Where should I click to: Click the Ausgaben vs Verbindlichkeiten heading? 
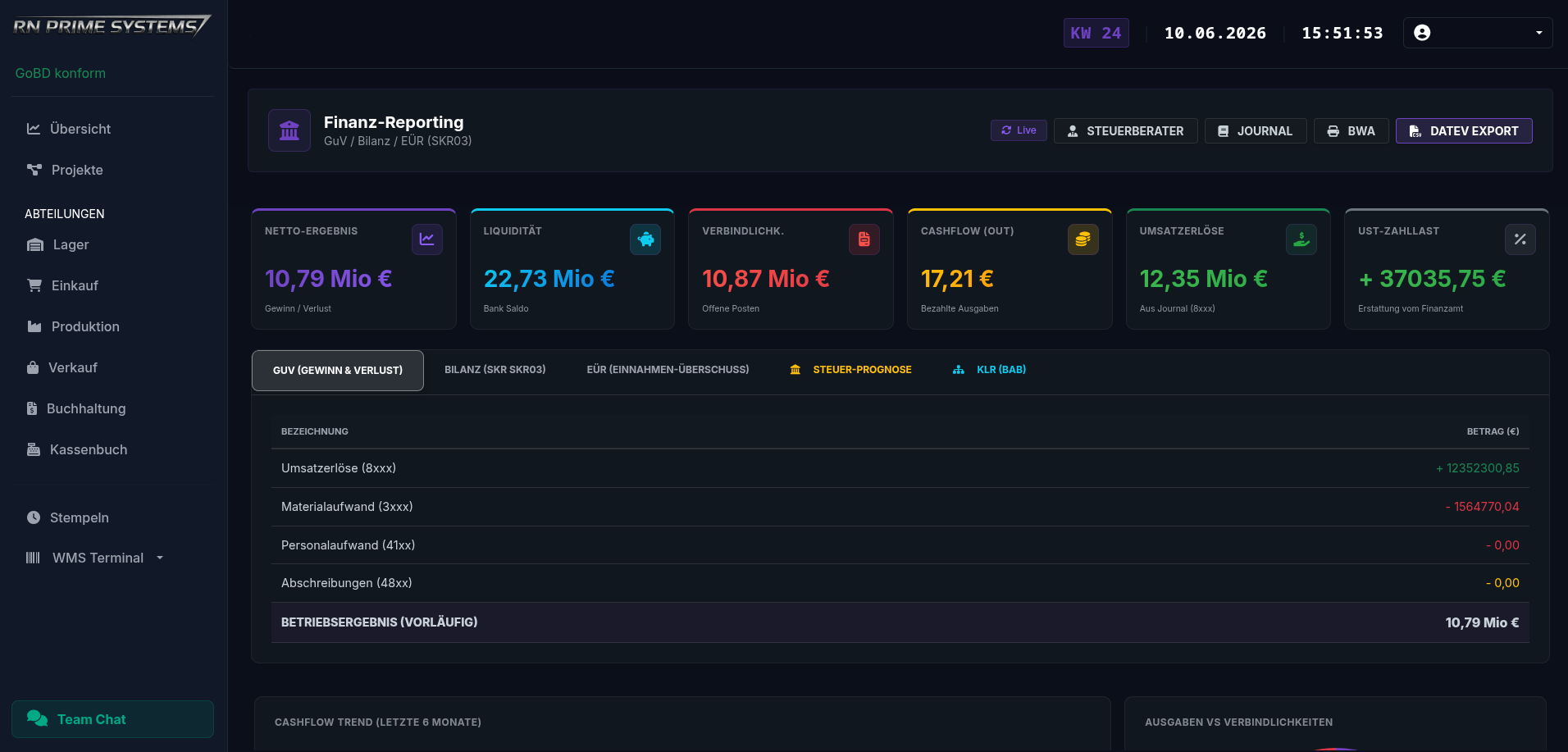pyautogui.click(x=1239, y=722)
